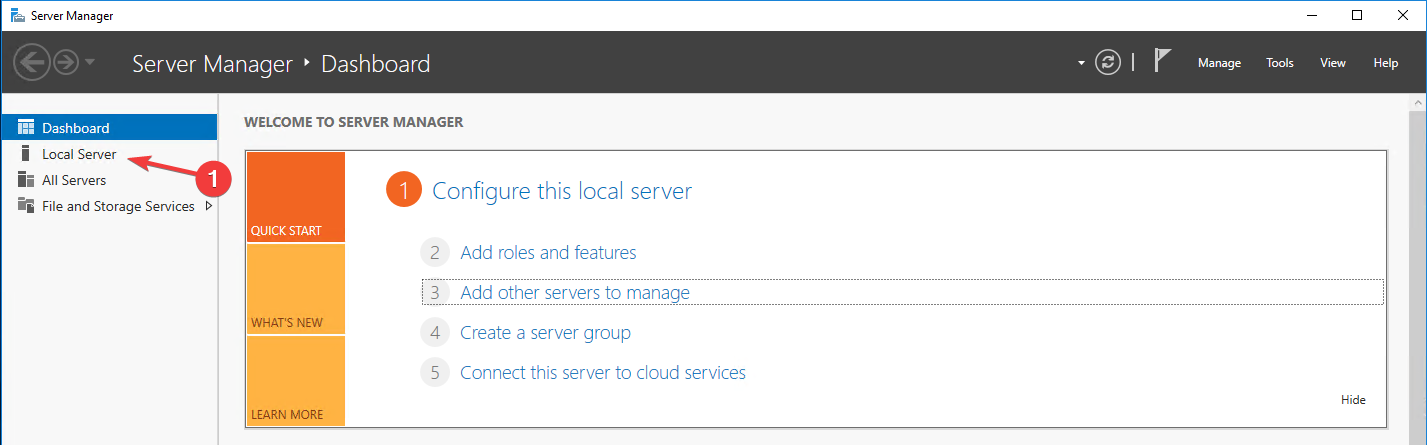This screenshot has height=445, width=1427.
Task: Minimize the Server Manager window
Action: (1311, 15)
